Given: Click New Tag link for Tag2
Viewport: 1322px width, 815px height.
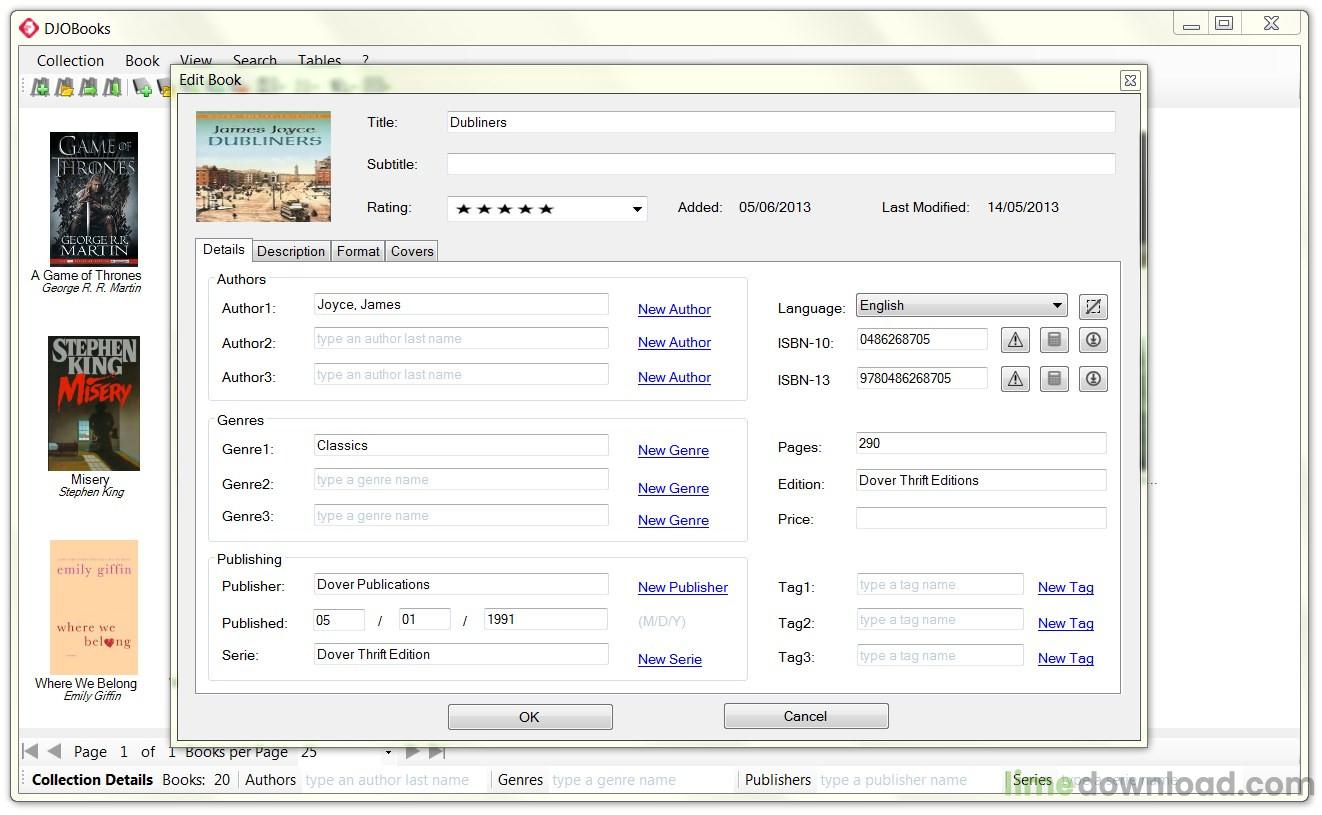Looking at the screenshot, I should 1066,623.
